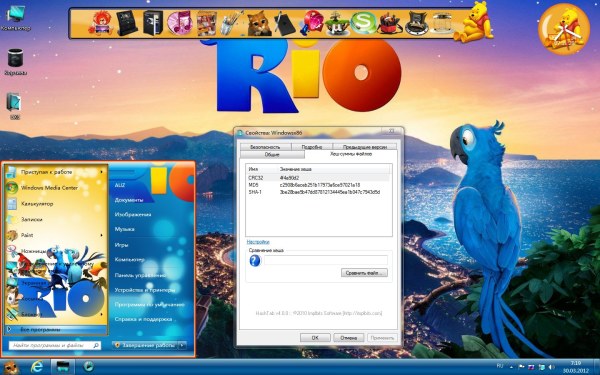Click the Start button cat orb

point(11,367)
